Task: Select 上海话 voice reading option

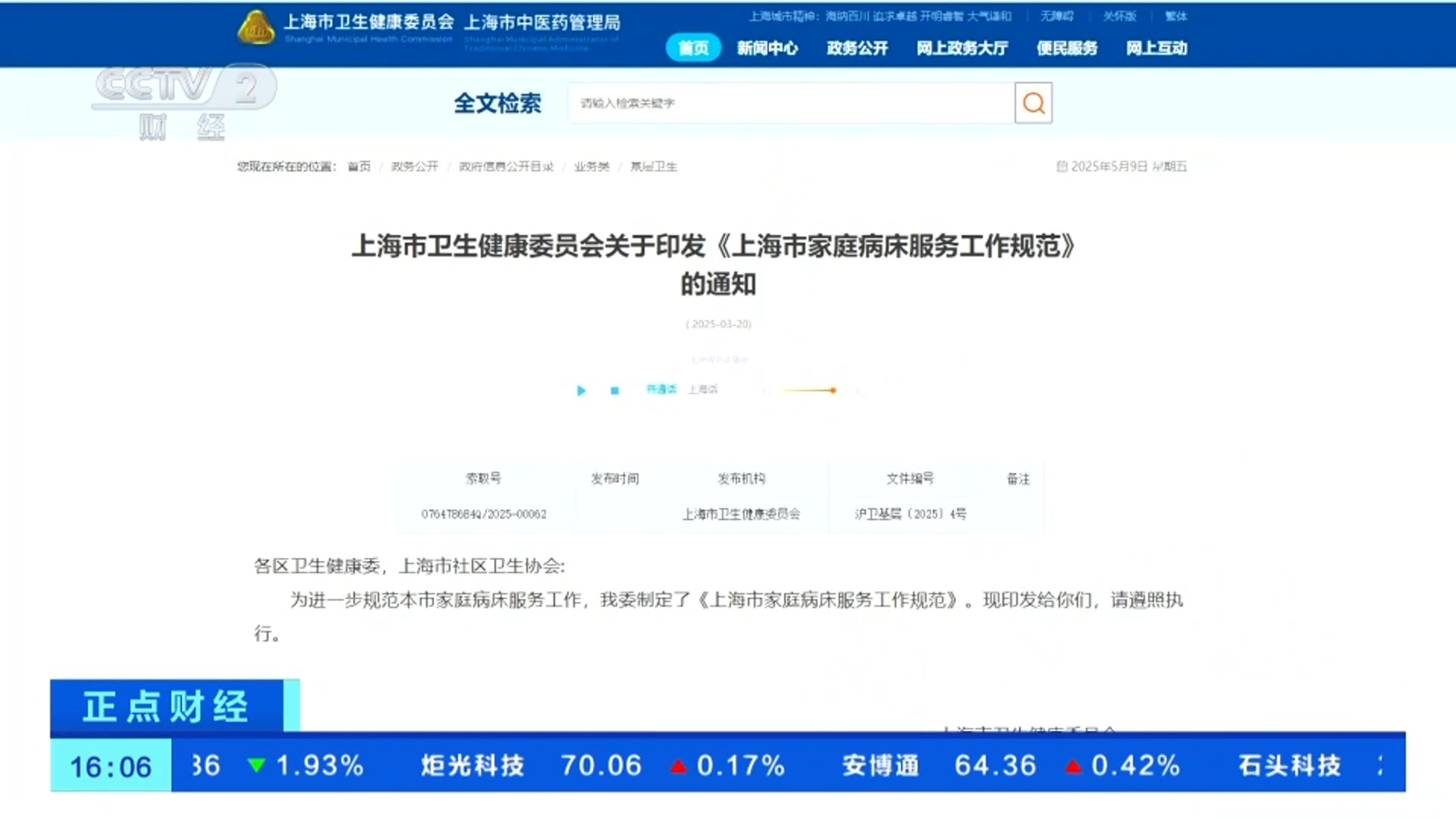Action: (702, 390)
